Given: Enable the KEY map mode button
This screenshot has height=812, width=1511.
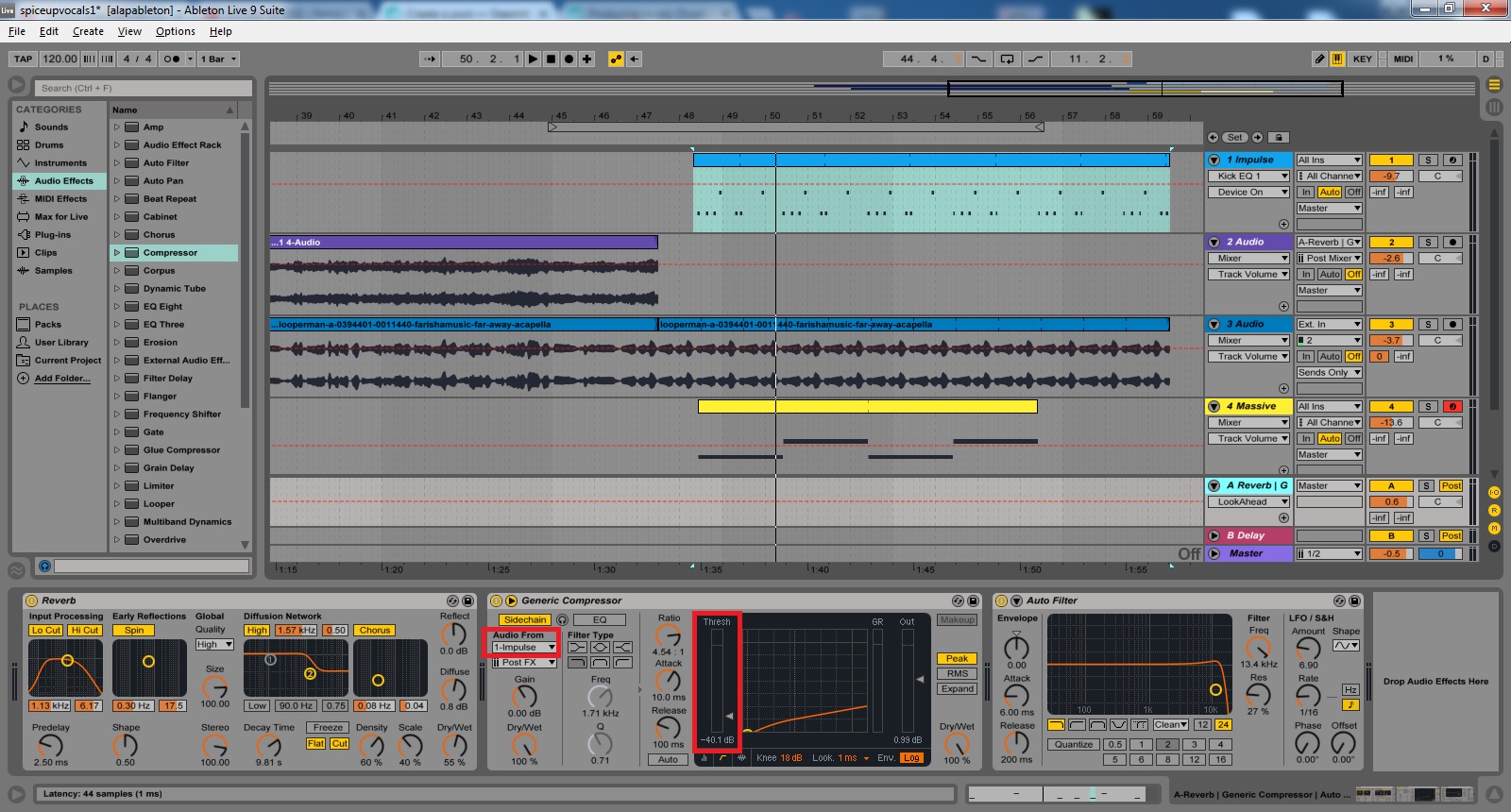Looking at the screenshot, I should [x=1363, y=59].
